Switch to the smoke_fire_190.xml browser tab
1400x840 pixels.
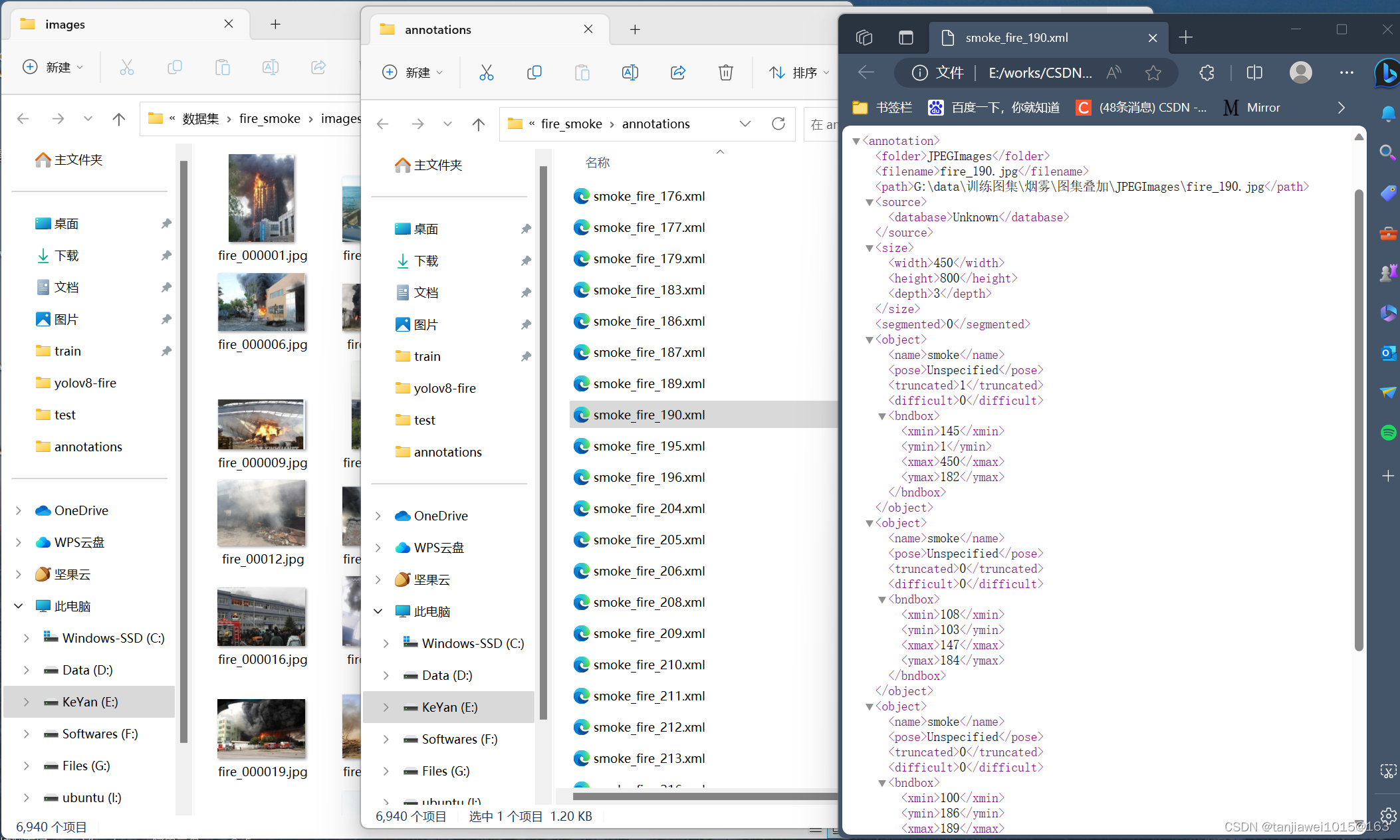[1017, 38]
